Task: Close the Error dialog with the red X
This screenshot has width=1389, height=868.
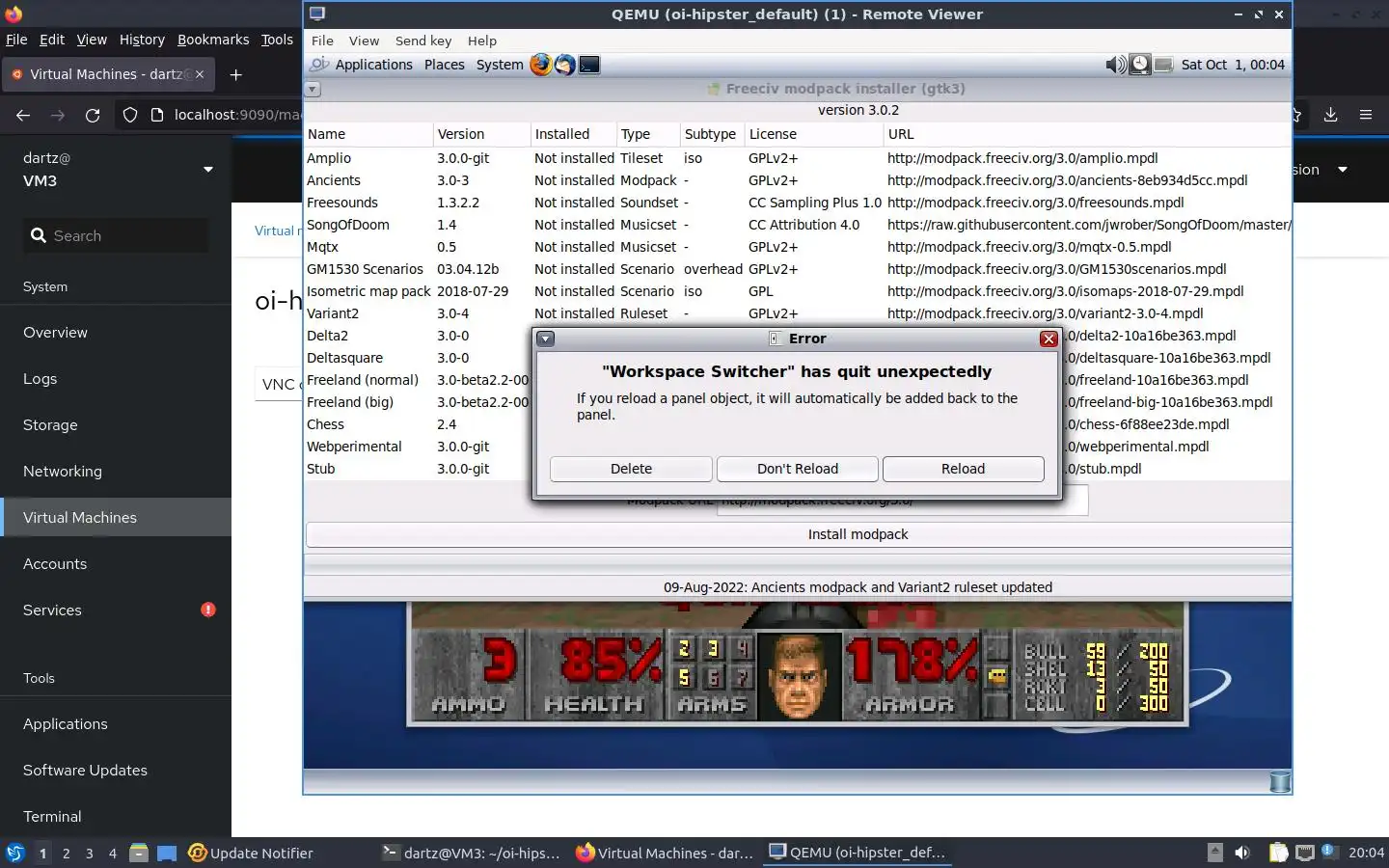Action: click(1049, 339)
